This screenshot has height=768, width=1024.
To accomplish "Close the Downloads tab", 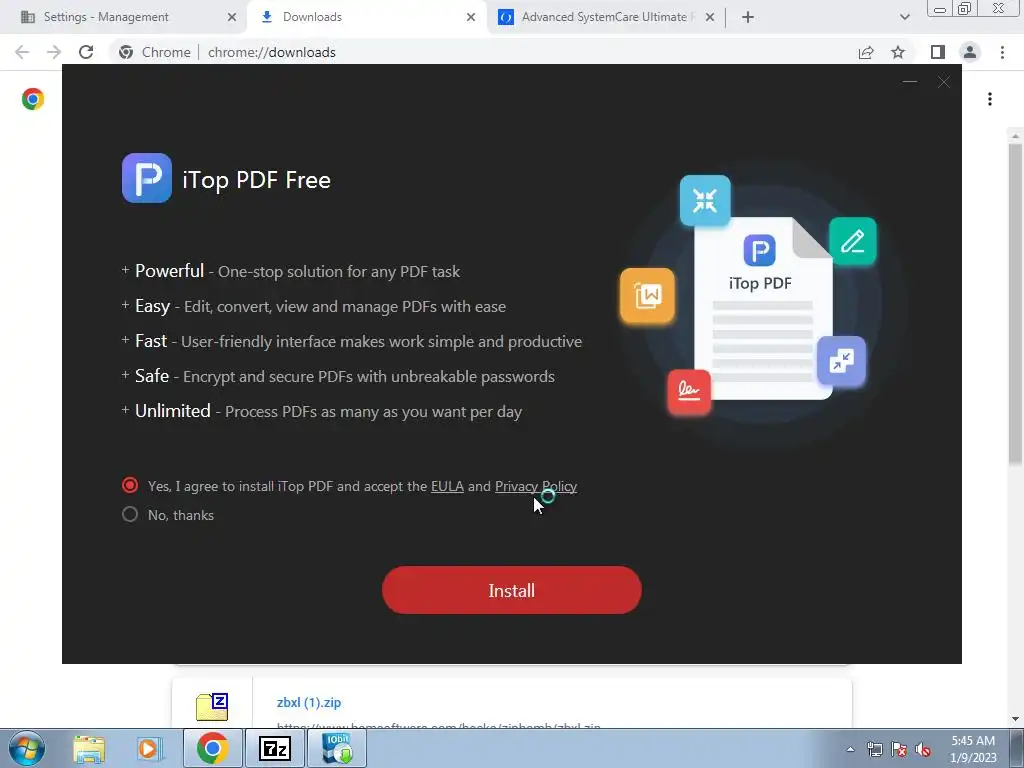I will point(471,17).
